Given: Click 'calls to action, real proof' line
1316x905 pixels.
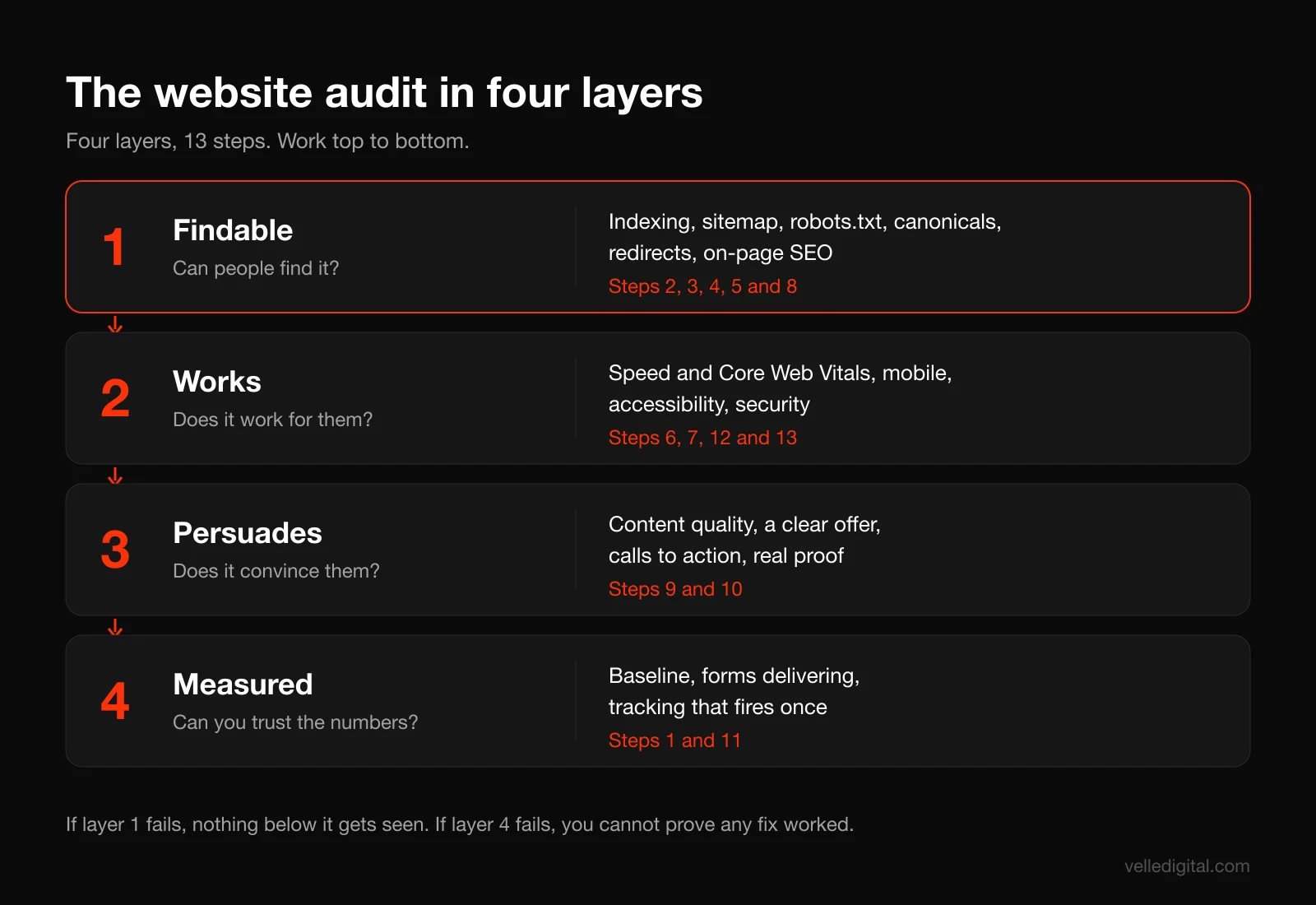Looking at the screenshot, I should (x=726, y=556).
